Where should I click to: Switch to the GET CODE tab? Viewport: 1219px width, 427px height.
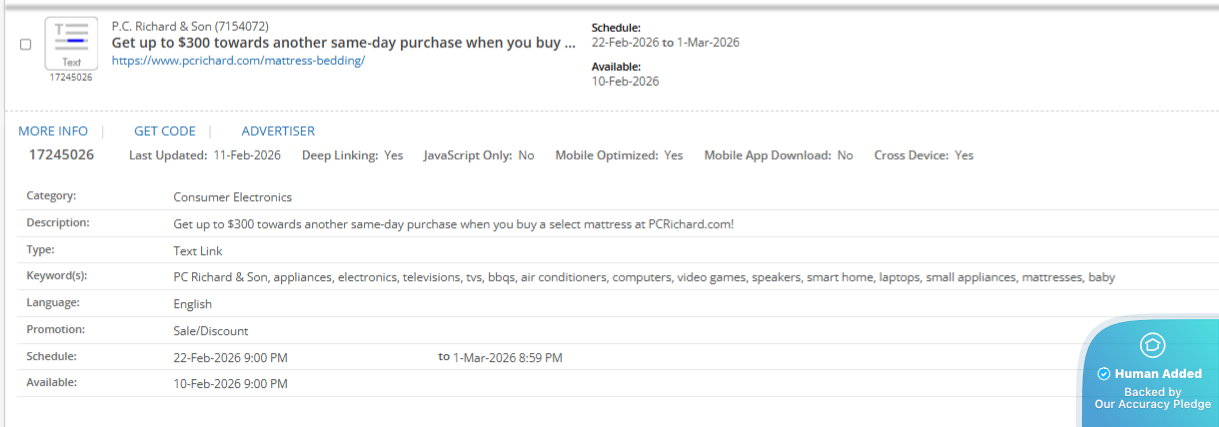coord(165,131)
